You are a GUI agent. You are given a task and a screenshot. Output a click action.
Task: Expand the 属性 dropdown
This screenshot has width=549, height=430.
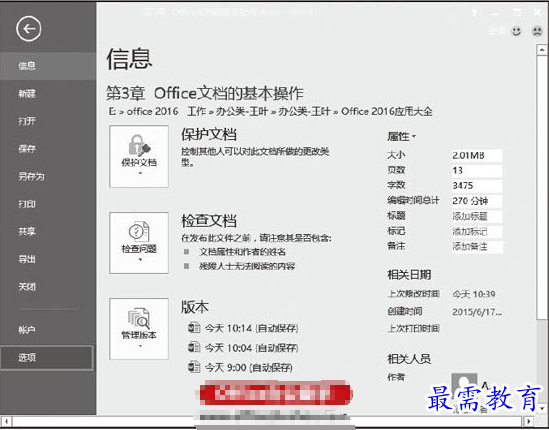401,136
